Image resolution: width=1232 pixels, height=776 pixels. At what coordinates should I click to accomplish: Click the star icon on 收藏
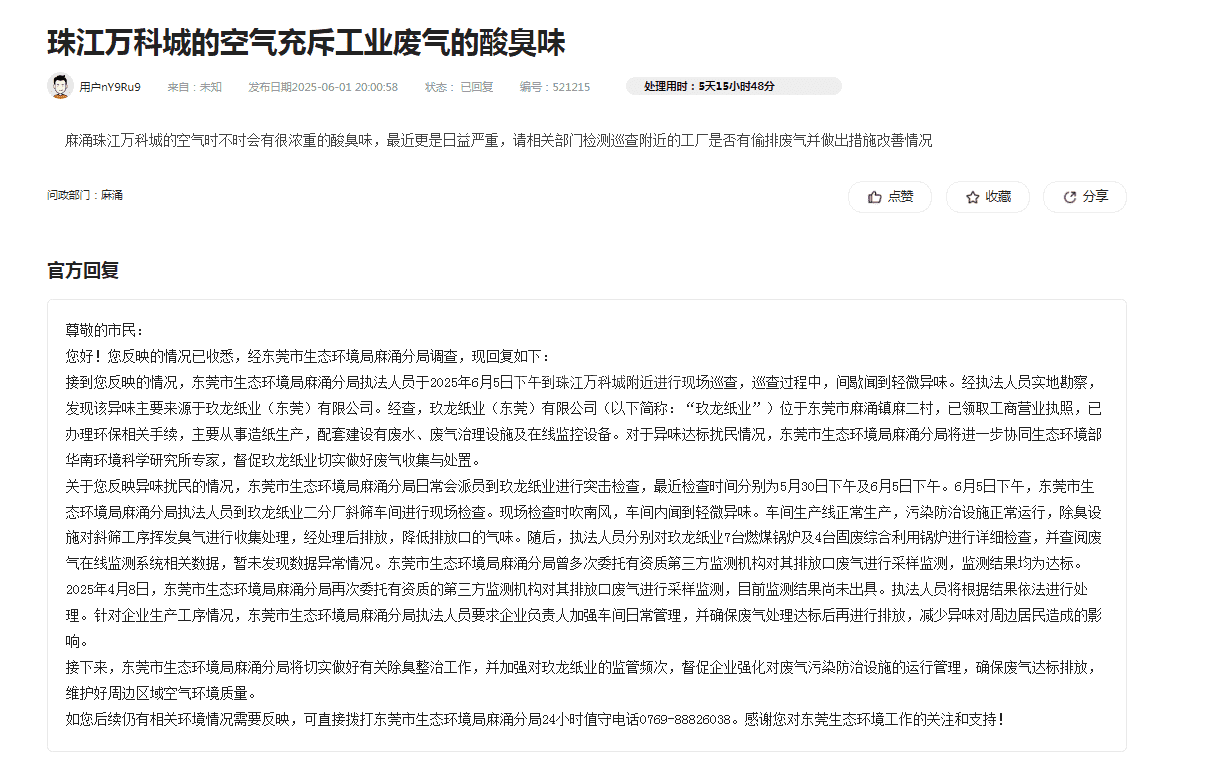click(x=972, y=197)
